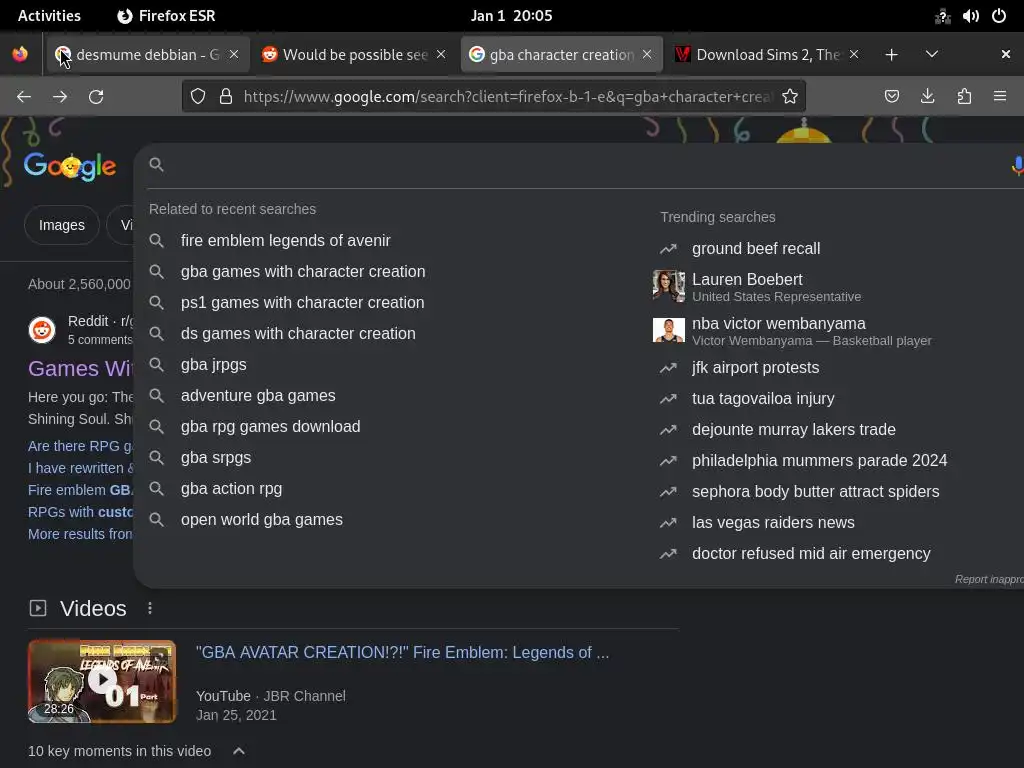The width and height of the screenshot is (1024, 768).
Task: Close the 'Would be possible see' tab
Action: coord(441,55)
